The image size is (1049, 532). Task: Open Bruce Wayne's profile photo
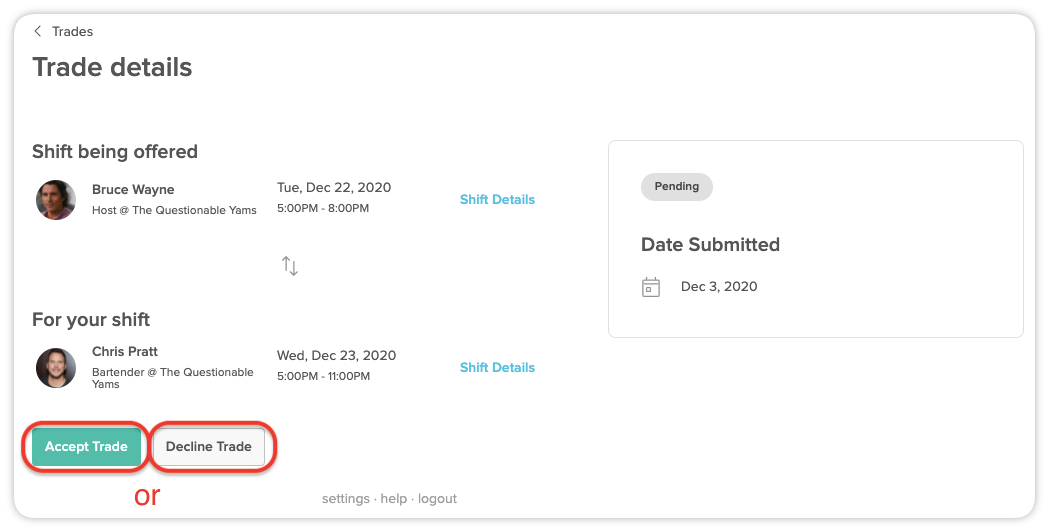(x=56, y=199)
